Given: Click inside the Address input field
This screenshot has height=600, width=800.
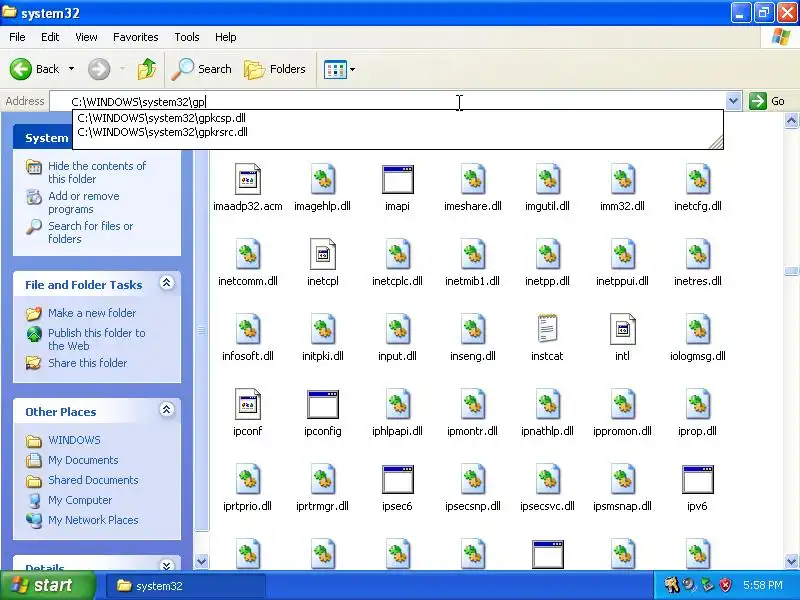Looking at the screenshot, I should pyautogui.click(x=388, y=102).
